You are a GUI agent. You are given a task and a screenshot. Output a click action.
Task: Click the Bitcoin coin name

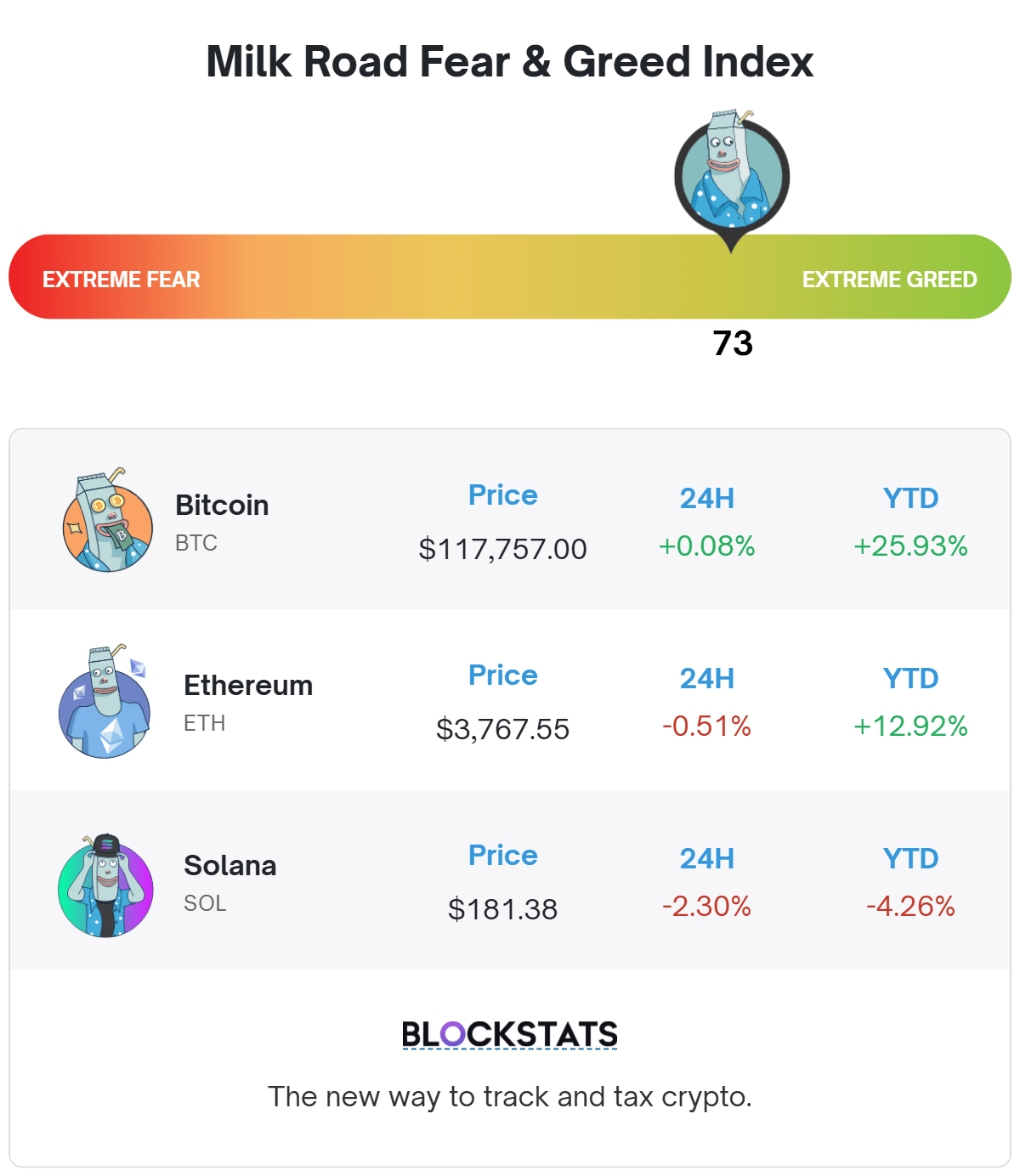coord(222,506)
